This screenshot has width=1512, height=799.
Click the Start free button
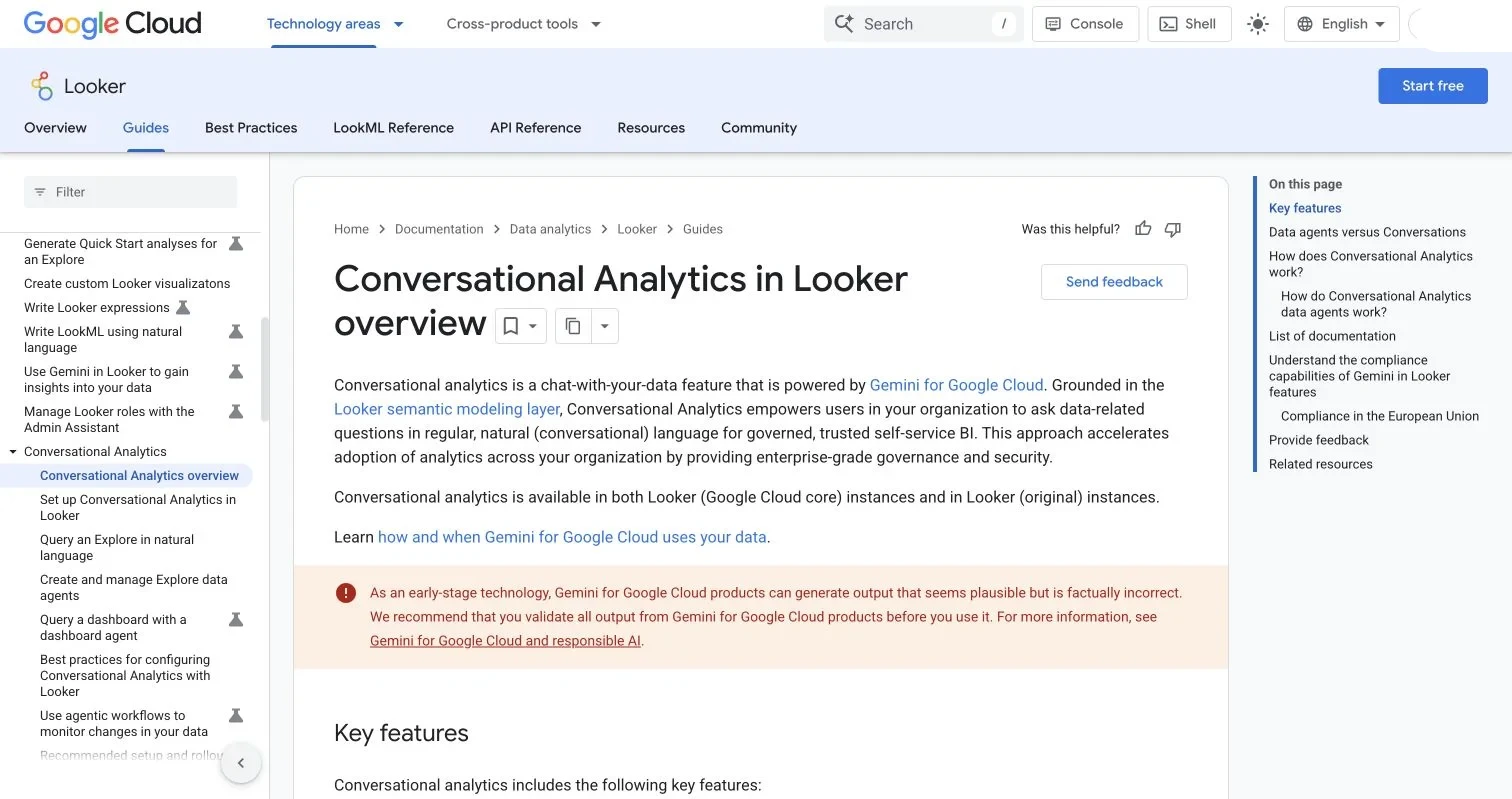[x=1432, y=86]
